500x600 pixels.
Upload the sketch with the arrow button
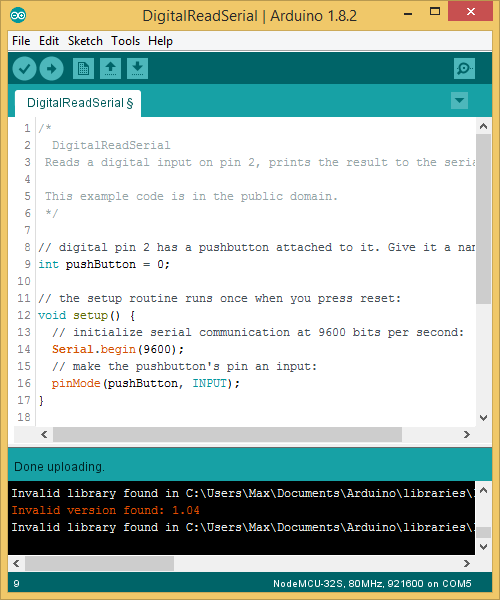pyautogui.click(x=52, y=69)
